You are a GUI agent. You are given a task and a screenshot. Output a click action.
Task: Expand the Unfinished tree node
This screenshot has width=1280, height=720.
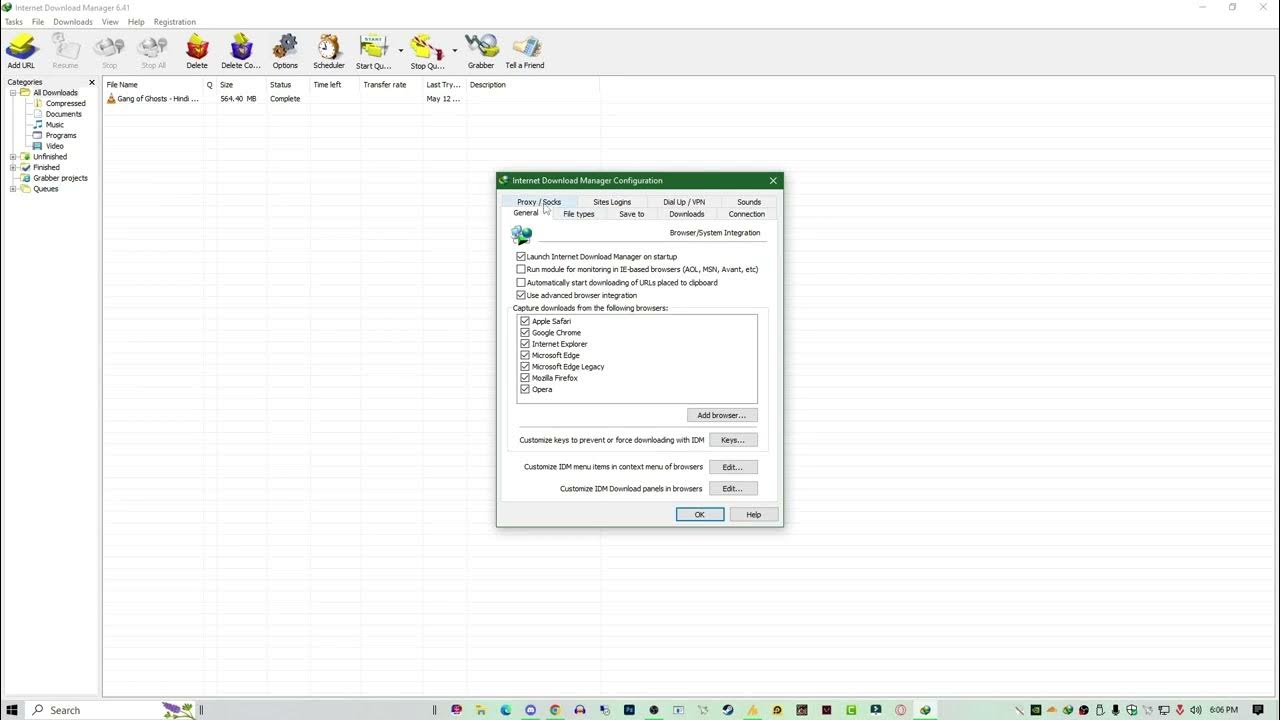tap(13, 157)
